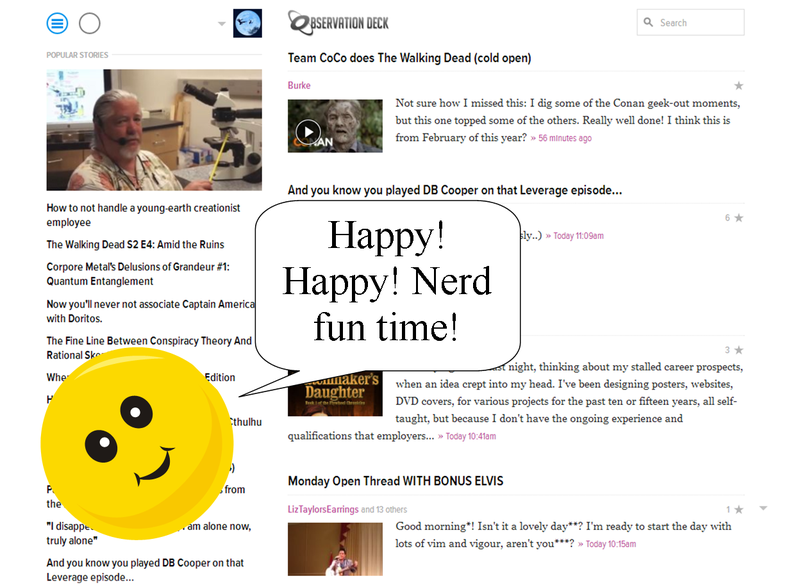Viewport: 800px width, 585px height.
Task: Open the 'I am alone now, truly alone' story
Action: pyautogui.click(x=148, y=533)
